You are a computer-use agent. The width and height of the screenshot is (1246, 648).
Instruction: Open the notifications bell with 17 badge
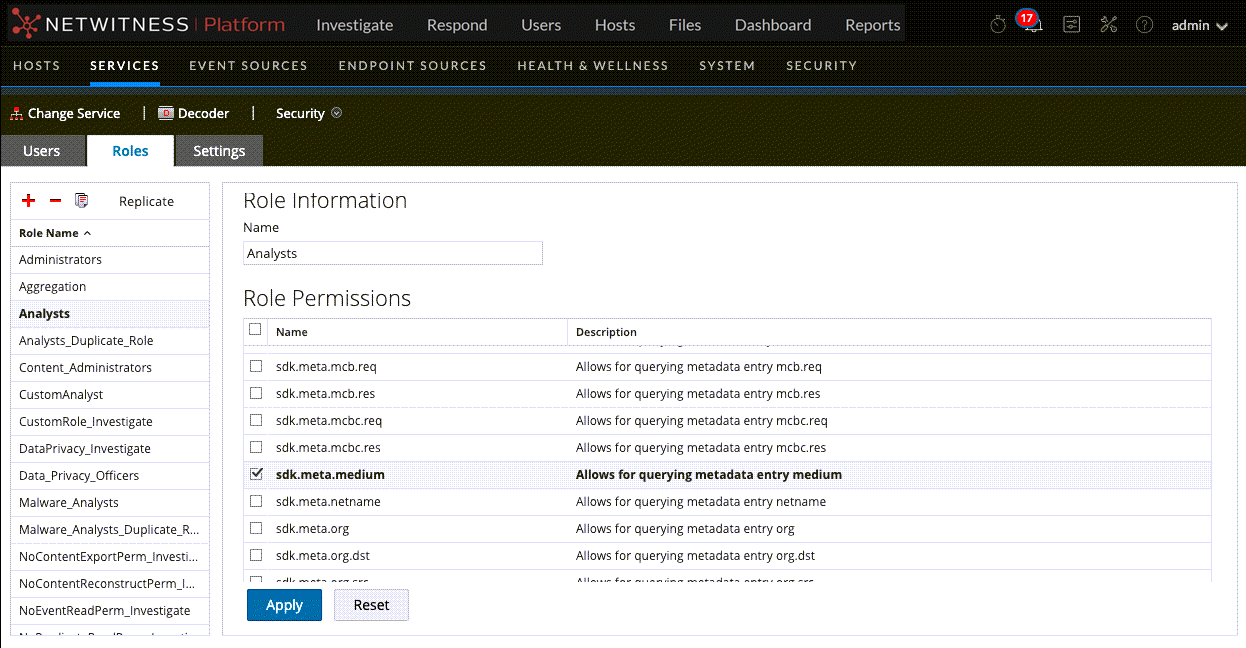click(1032, 25)
